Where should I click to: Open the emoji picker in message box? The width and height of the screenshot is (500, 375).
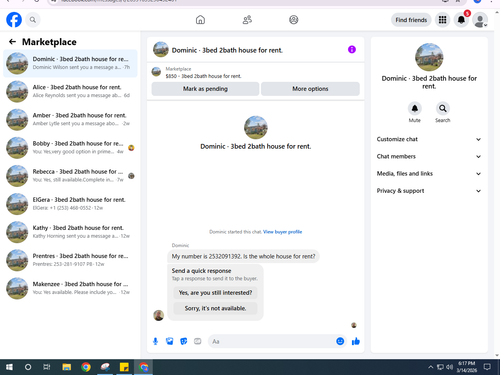tap(340, 341)
